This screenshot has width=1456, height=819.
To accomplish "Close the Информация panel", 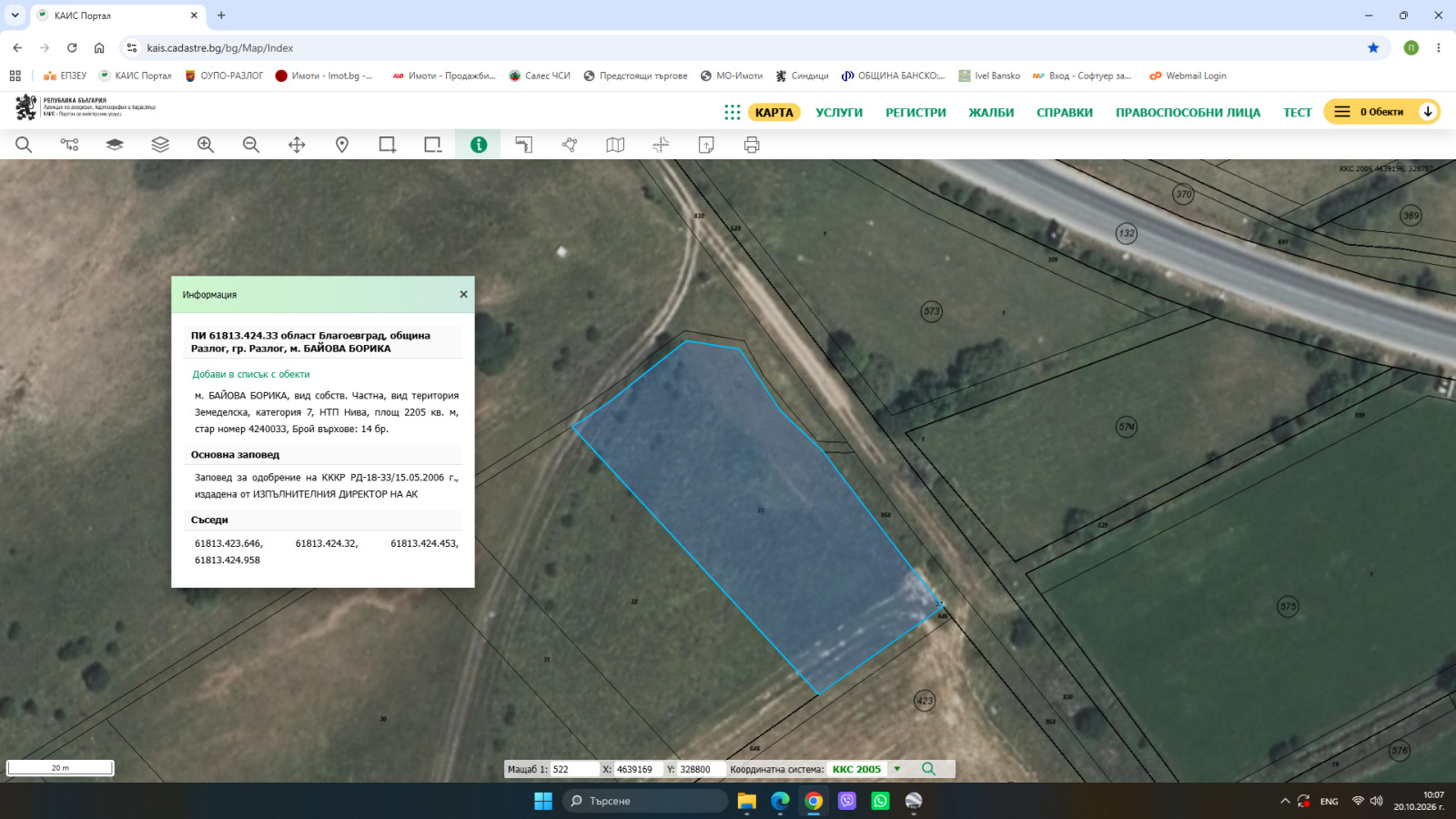I will pos(463,294).
